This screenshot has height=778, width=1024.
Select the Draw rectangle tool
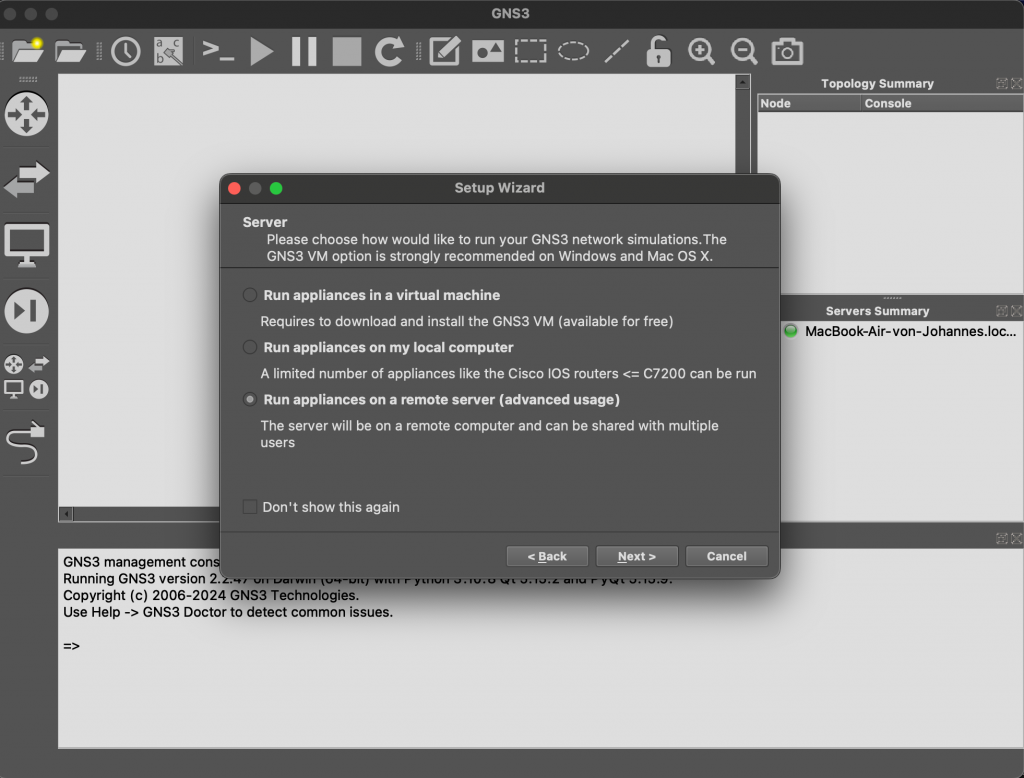(530, 51)
